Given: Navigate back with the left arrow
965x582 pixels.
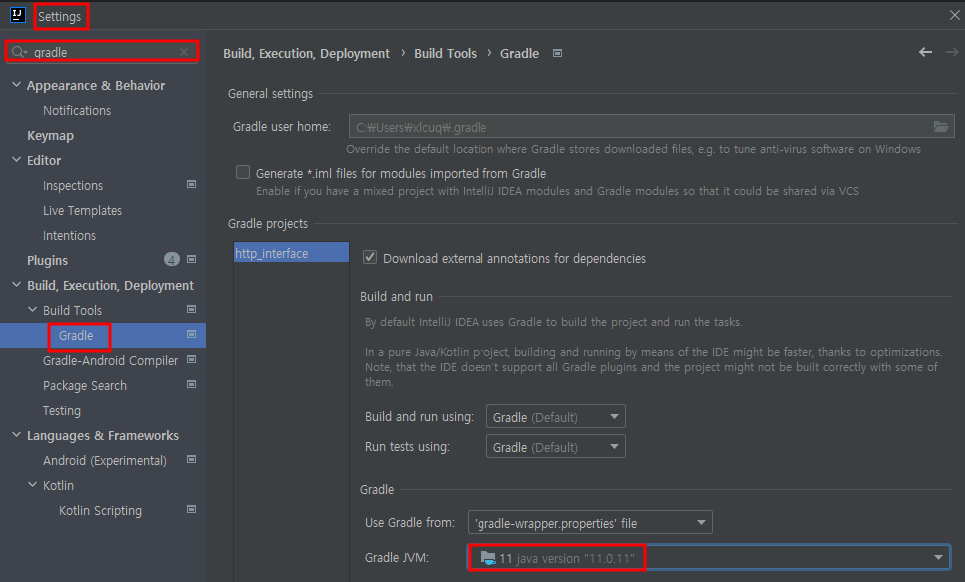Looking at the screenshot, I should (925, 52).
